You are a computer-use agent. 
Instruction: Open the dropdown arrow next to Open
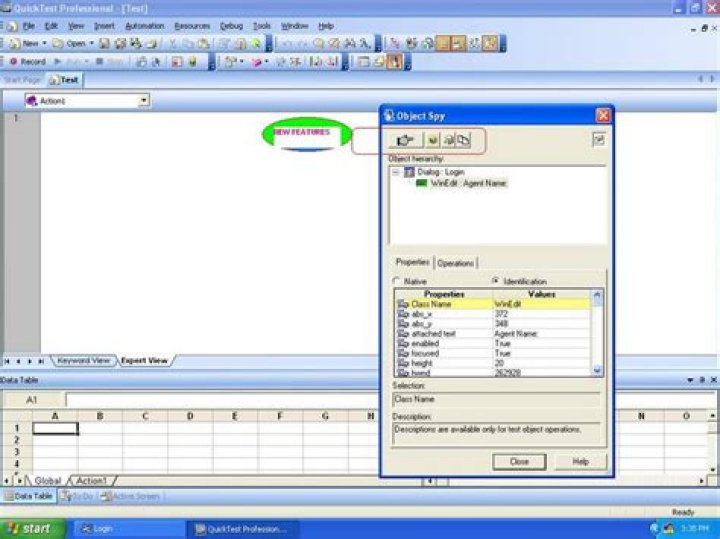point(91,44)
